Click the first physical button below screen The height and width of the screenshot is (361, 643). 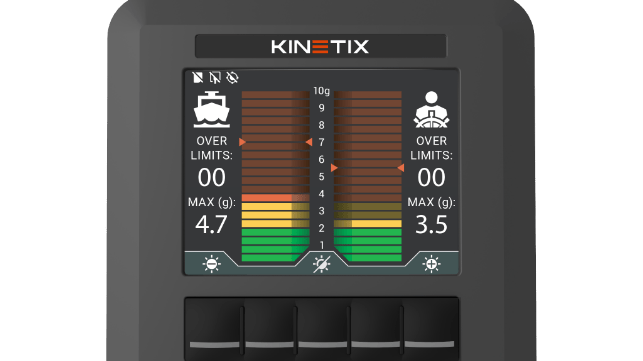(x=214, y=327)
